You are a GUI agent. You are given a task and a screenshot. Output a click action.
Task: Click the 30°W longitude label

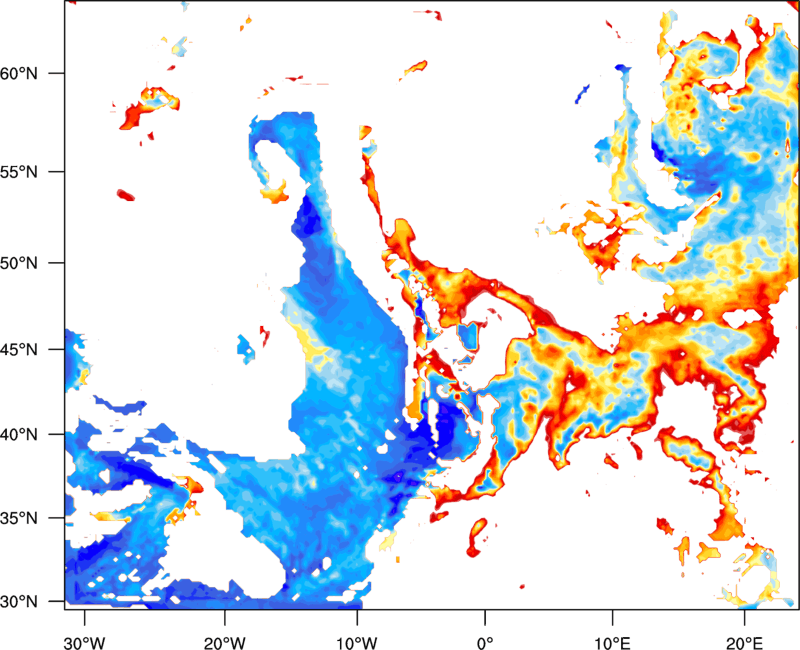84,643
